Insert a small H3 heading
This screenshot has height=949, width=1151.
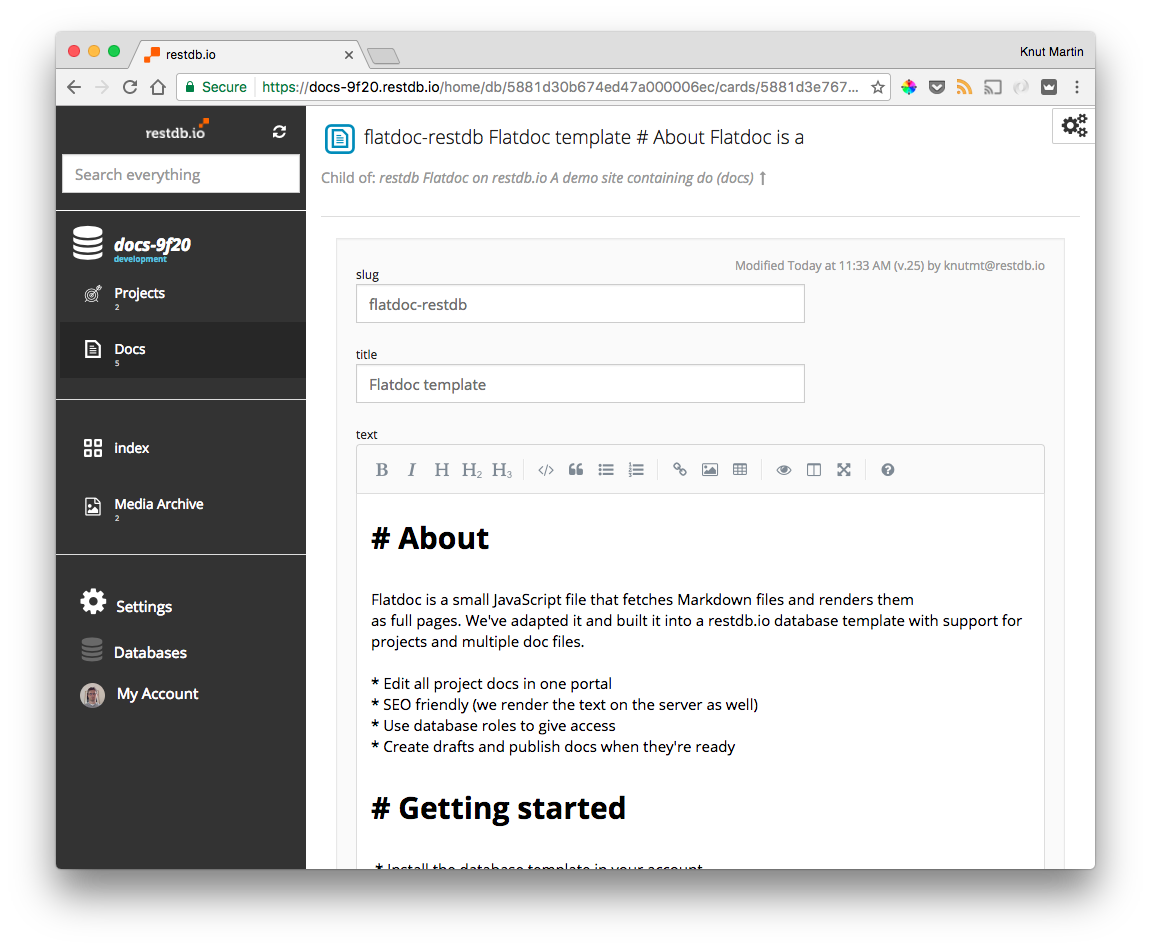(x=502, y=470)
